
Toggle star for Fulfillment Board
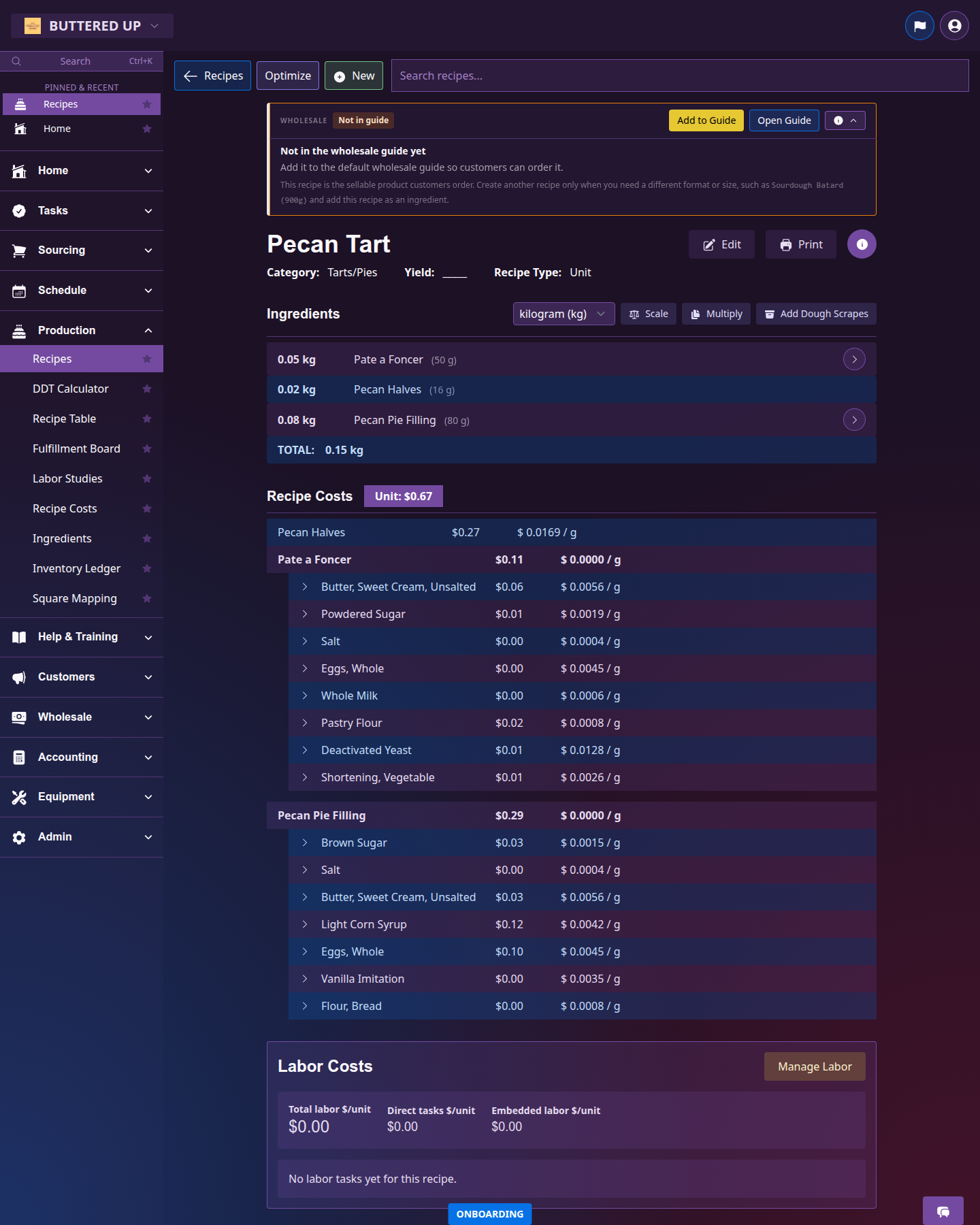tap(147, 448)
